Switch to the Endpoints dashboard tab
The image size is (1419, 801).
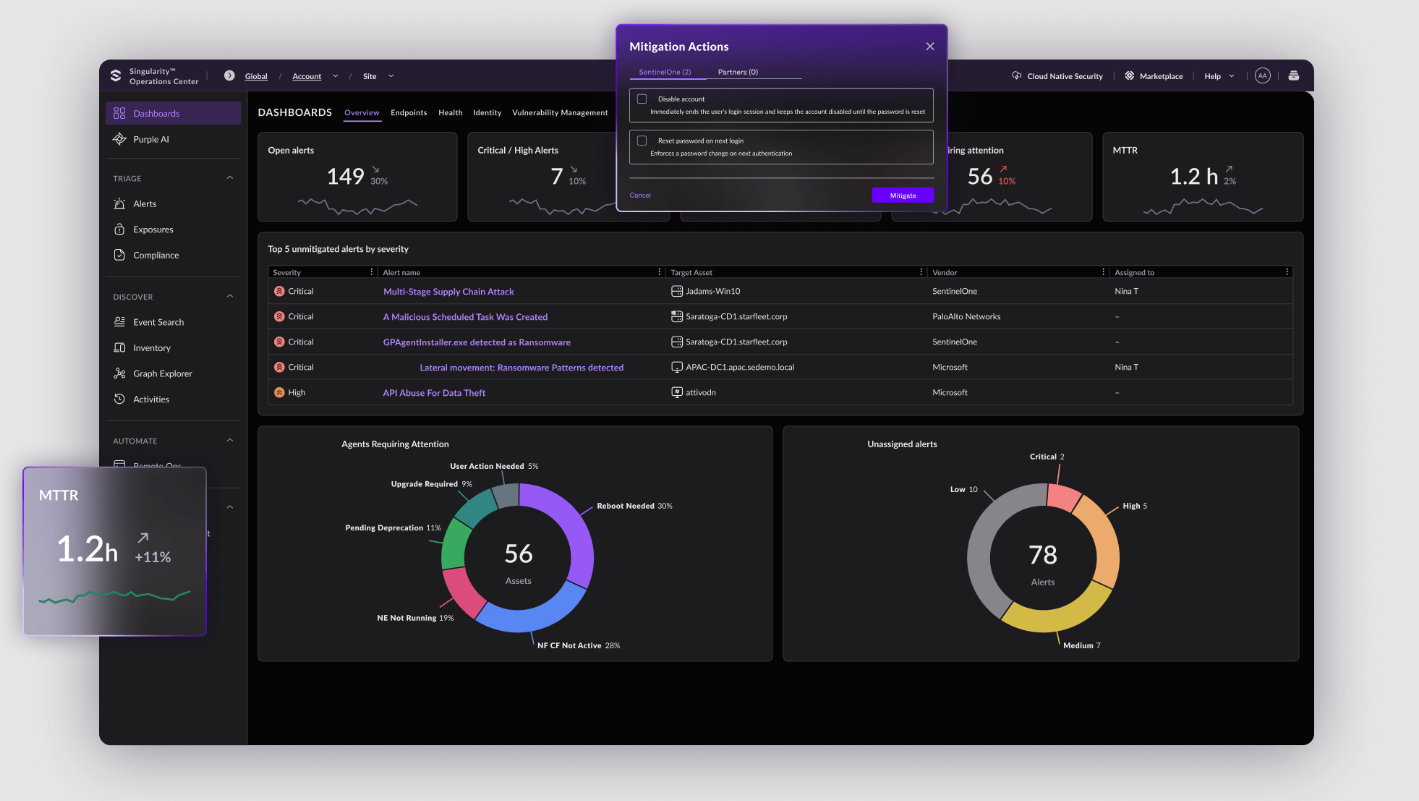pyautogui.click(x=408, y=113)
